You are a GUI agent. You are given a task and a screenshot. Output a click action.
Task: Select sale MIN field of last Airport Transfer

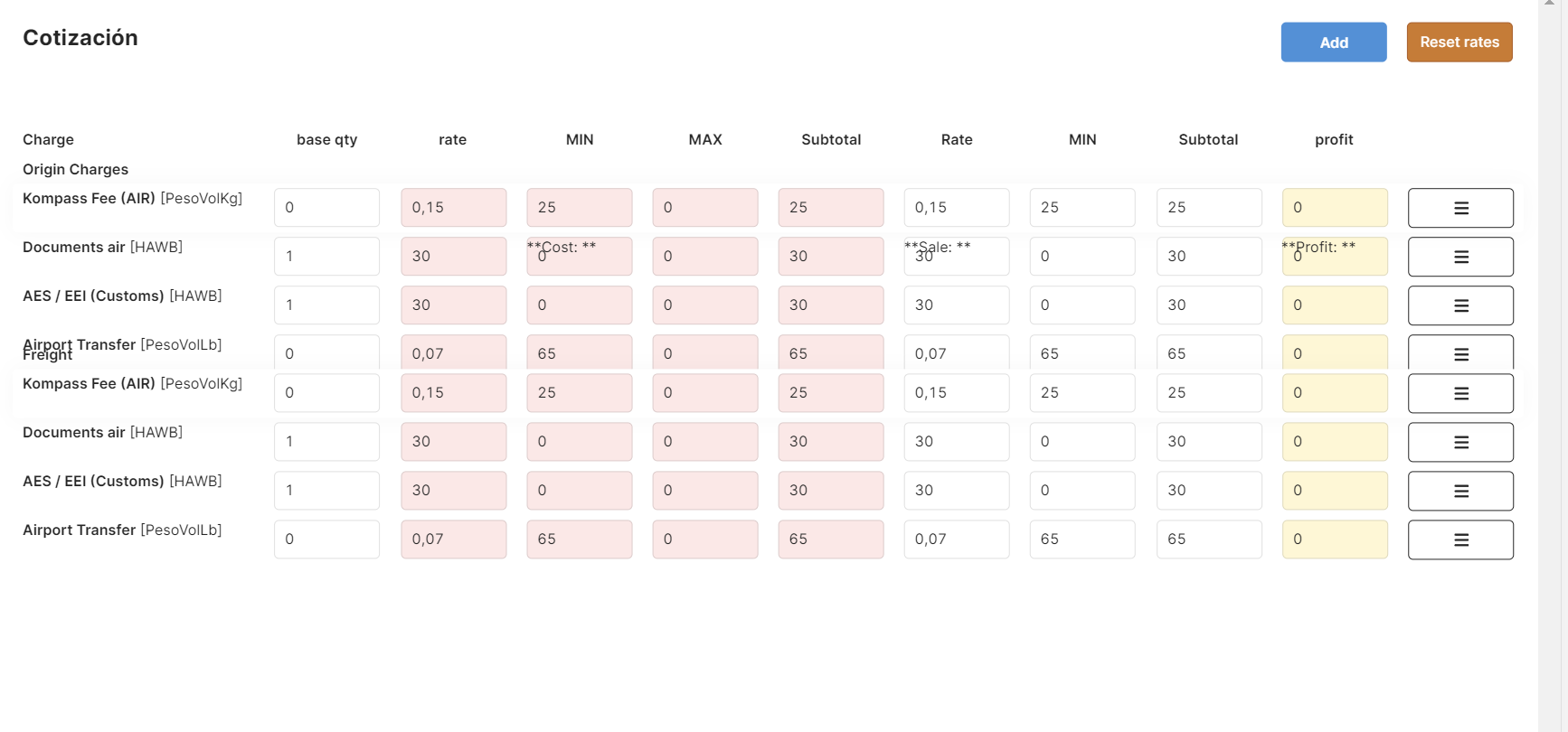click(1082, 540)
